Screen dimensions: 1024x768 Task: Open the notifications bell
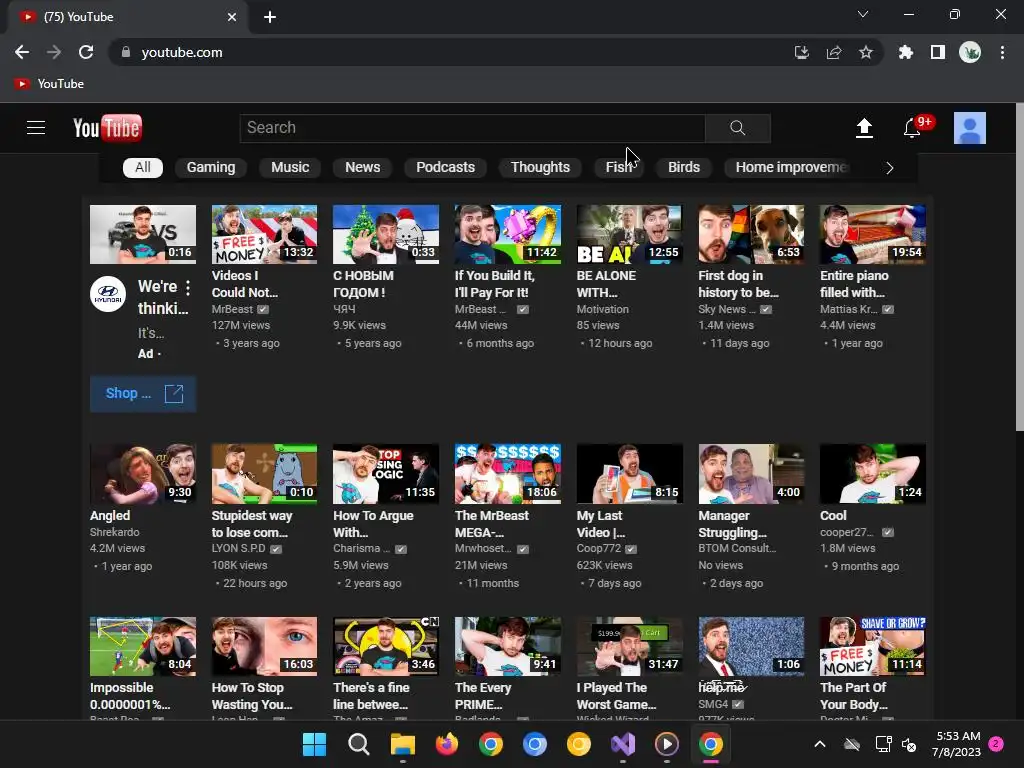[912, 128]
